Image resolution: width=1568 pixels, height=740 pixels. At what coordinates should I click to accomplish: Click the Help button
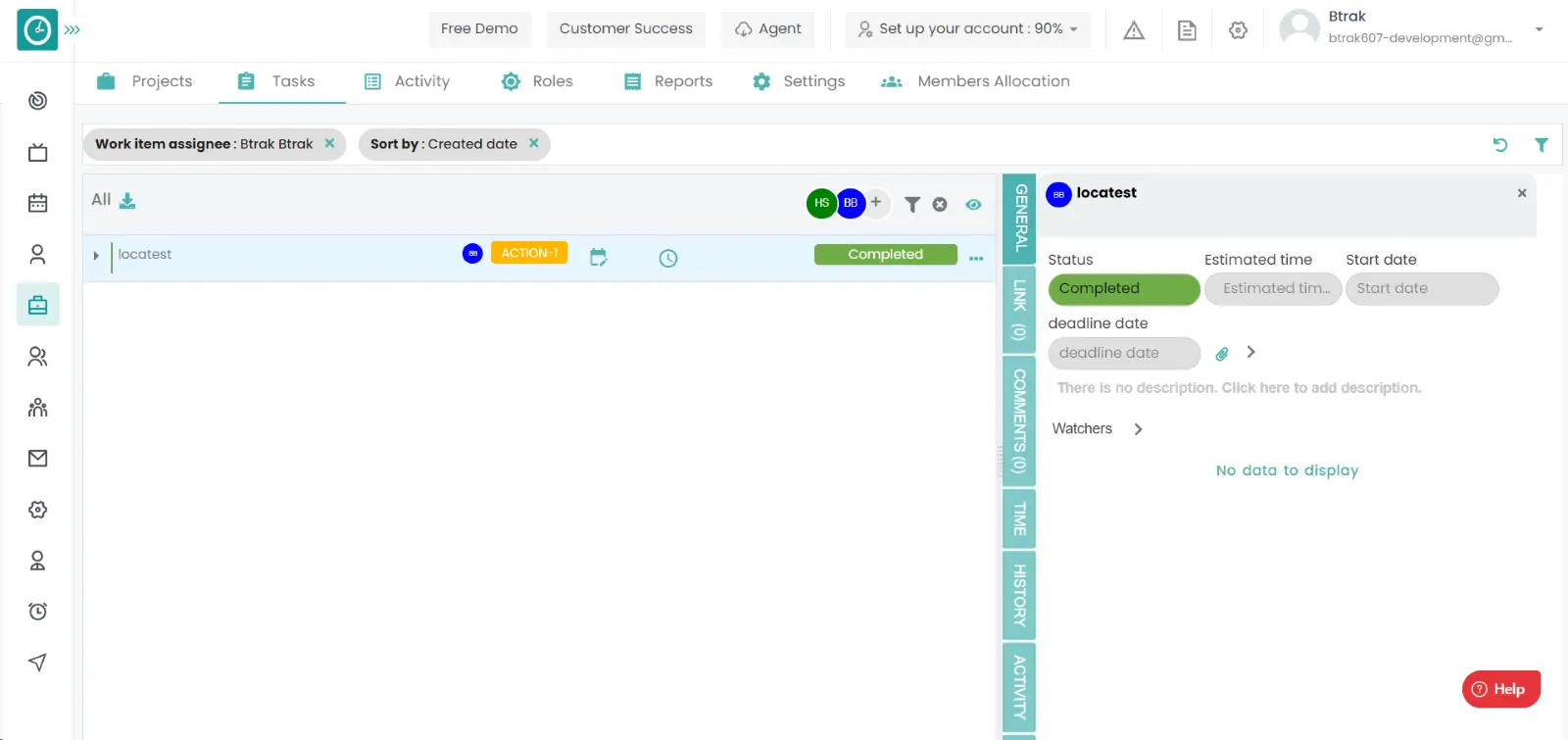coord(1500,689)
